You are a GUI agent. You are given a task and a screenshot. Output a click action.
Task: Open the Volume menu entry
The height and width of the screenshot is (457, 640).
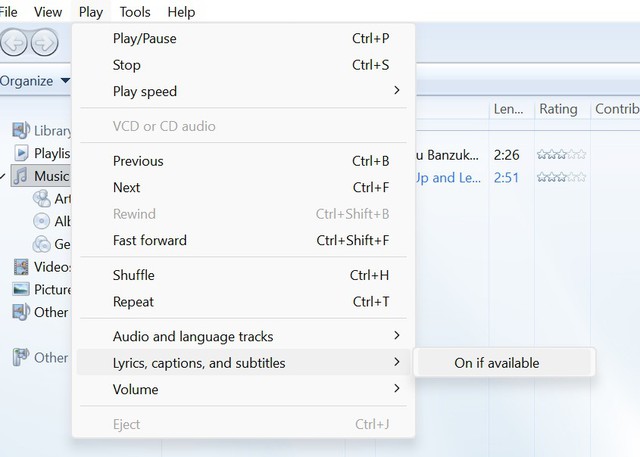click(243, 389)
